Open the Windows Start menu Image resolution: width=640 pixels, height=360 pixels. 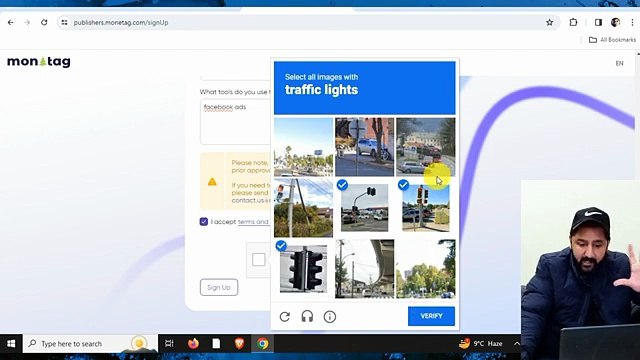[x=11, y=344]
